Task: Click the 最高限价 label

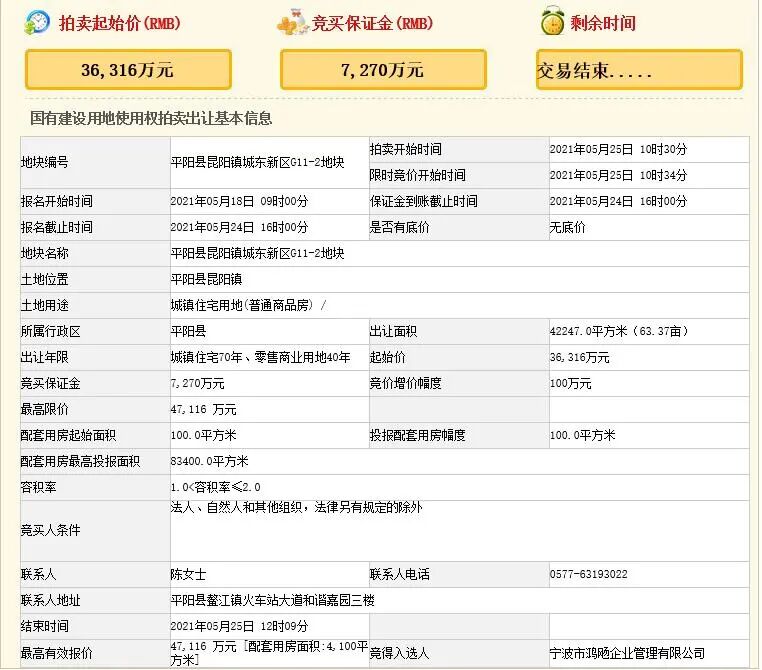Action: [44, 410]
